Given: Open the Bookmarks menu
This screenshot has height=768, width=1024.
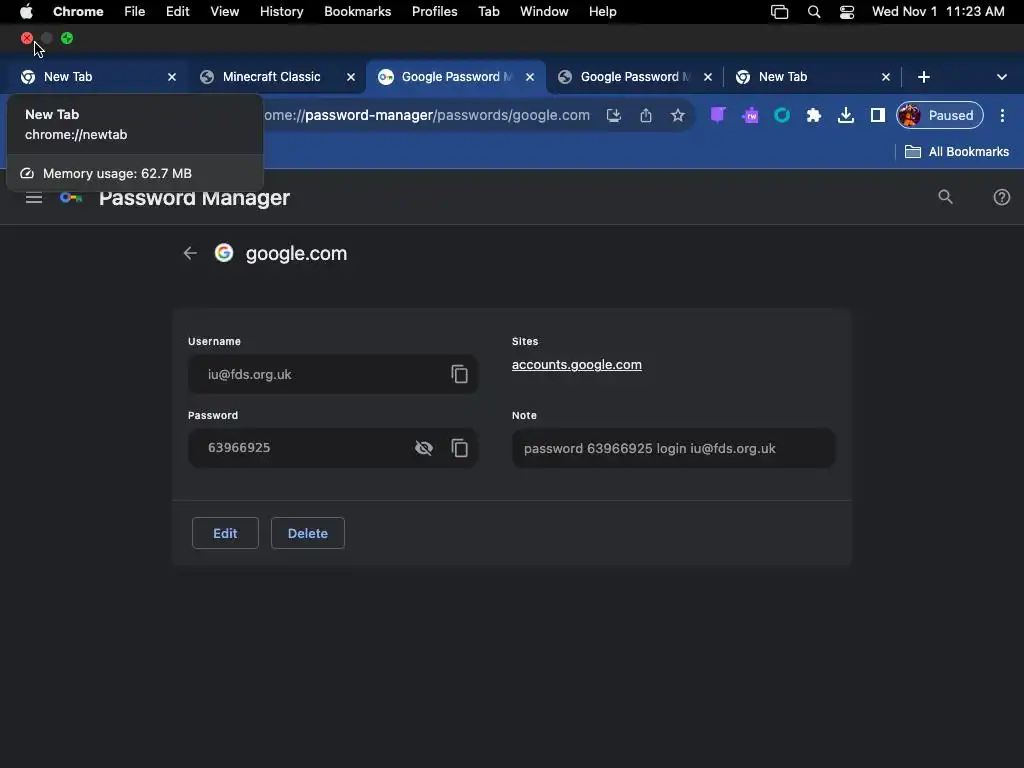Looking at the screenshot, I should point(357,12).
